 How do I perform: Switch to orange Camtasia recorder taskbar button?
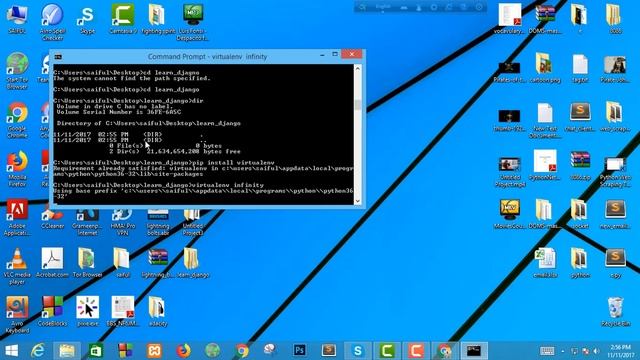tap(416, 351)
